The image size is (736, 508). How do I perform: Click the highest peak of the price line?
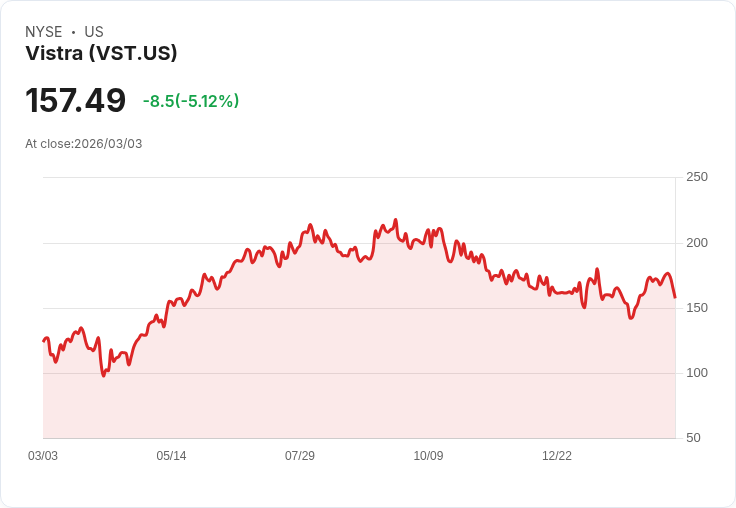pos(396,220)
